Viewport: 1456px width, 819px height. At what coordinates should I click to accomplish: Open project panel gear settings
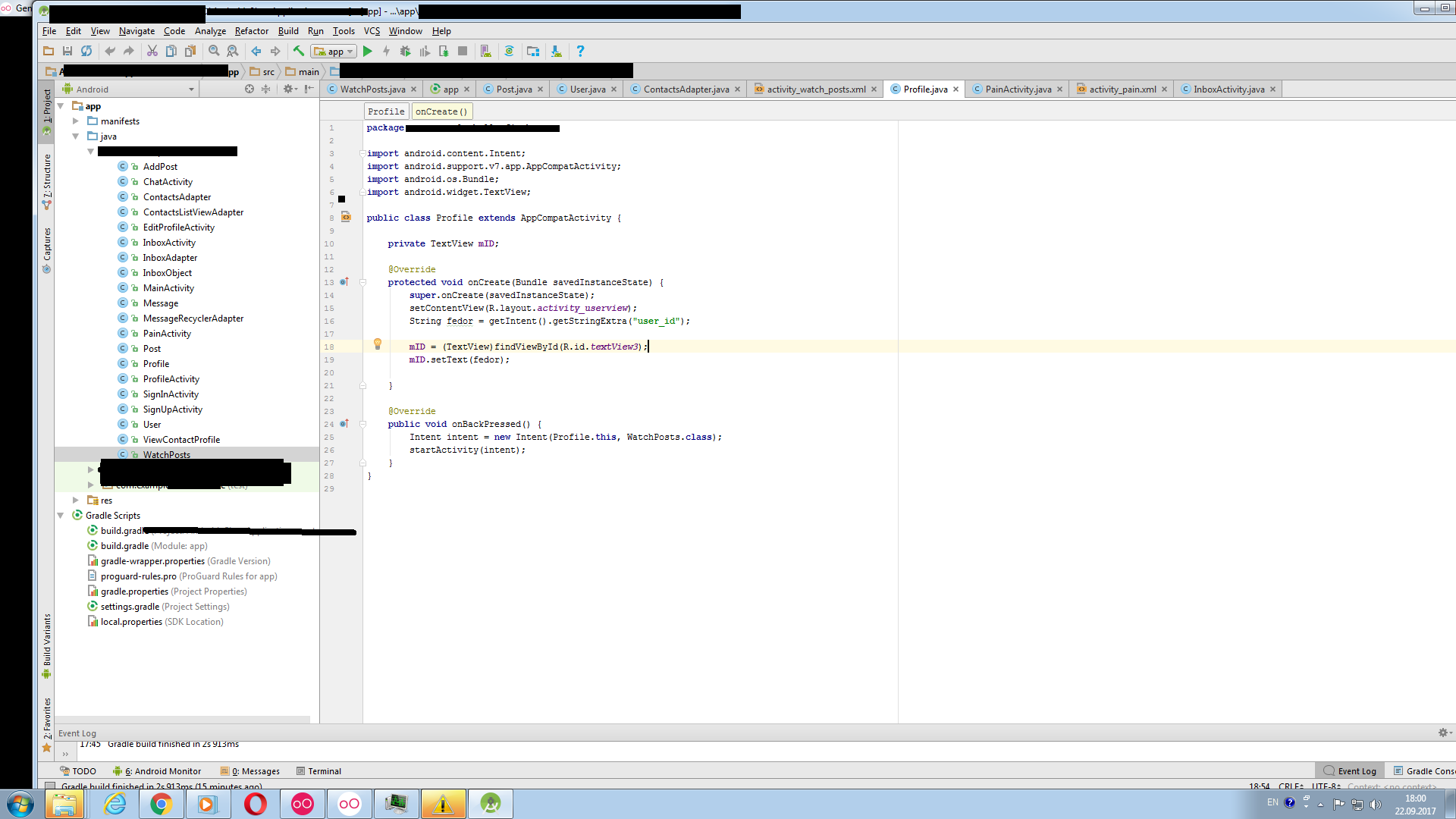pyautogui.click(x=290, y=89)
